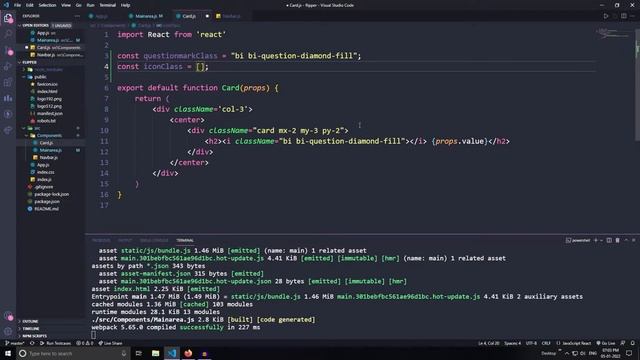
Task: Click Run Testcases in status bar
Action: tap(56, 343)
